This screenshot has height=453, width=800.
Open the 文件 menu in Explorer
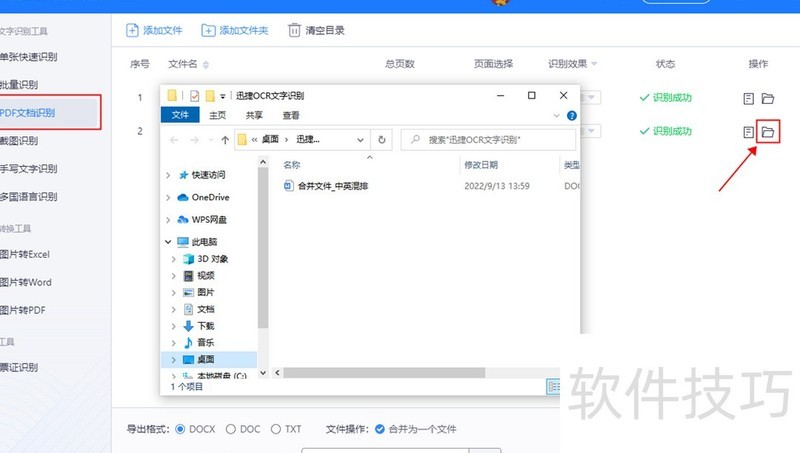pos(180,116)
